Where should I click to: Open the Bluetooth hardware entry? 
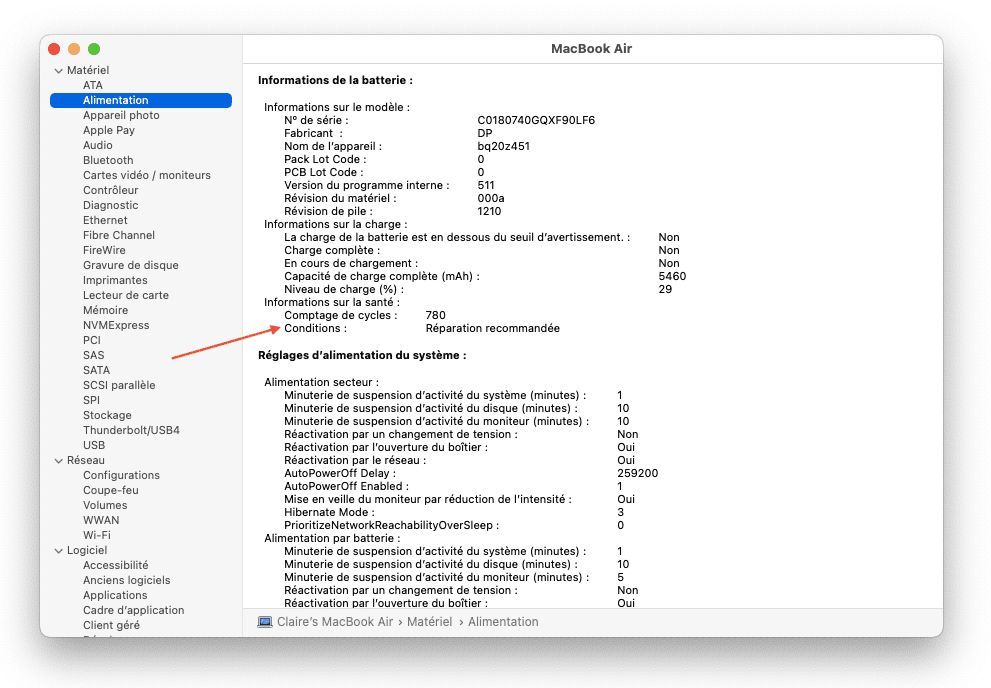108,160
